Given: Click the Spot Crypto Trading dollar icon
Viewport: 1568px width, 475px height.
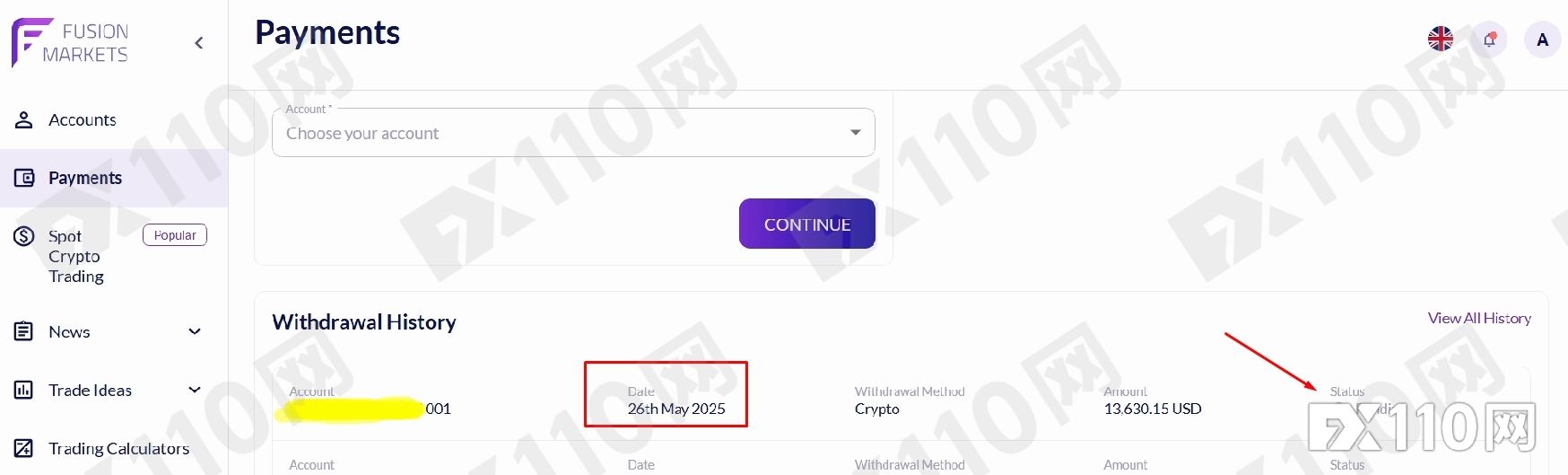Looking at the screenshot, I should 24,236.
